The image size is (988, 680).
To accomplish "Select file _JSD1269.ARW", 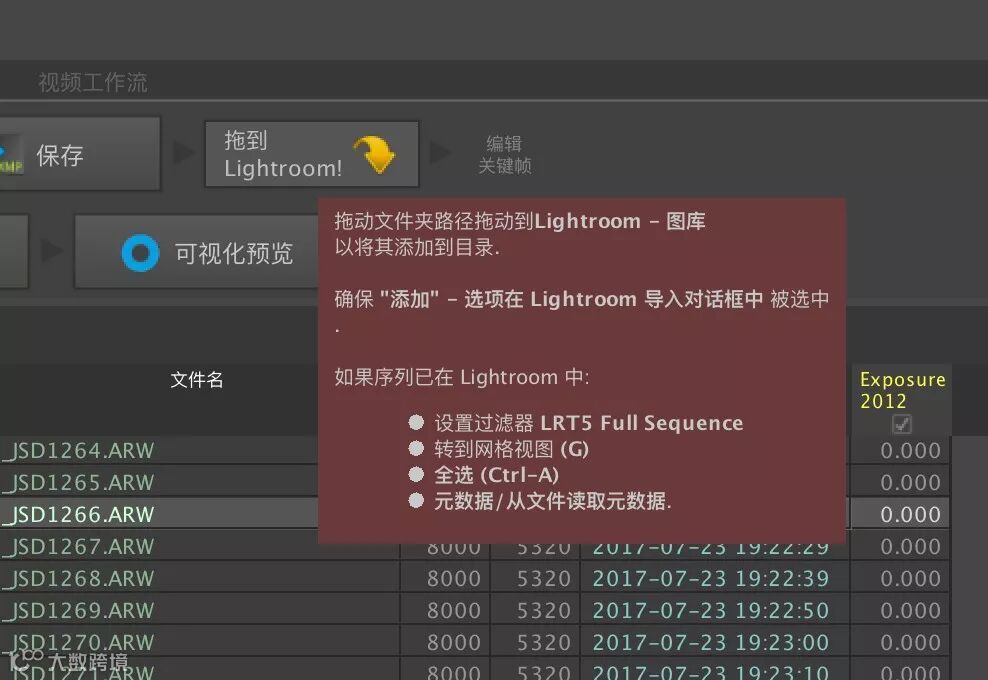I will click(78, 611).
